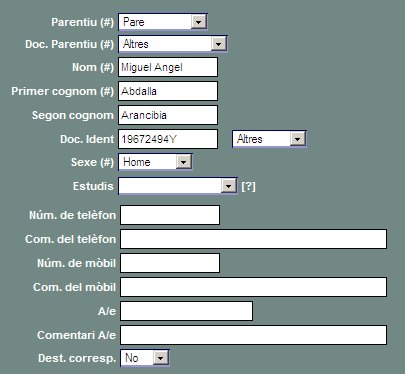Screen dimensions: 405x374
Task: Click the Núm. de telèfon input field
Action: (170, 215)
